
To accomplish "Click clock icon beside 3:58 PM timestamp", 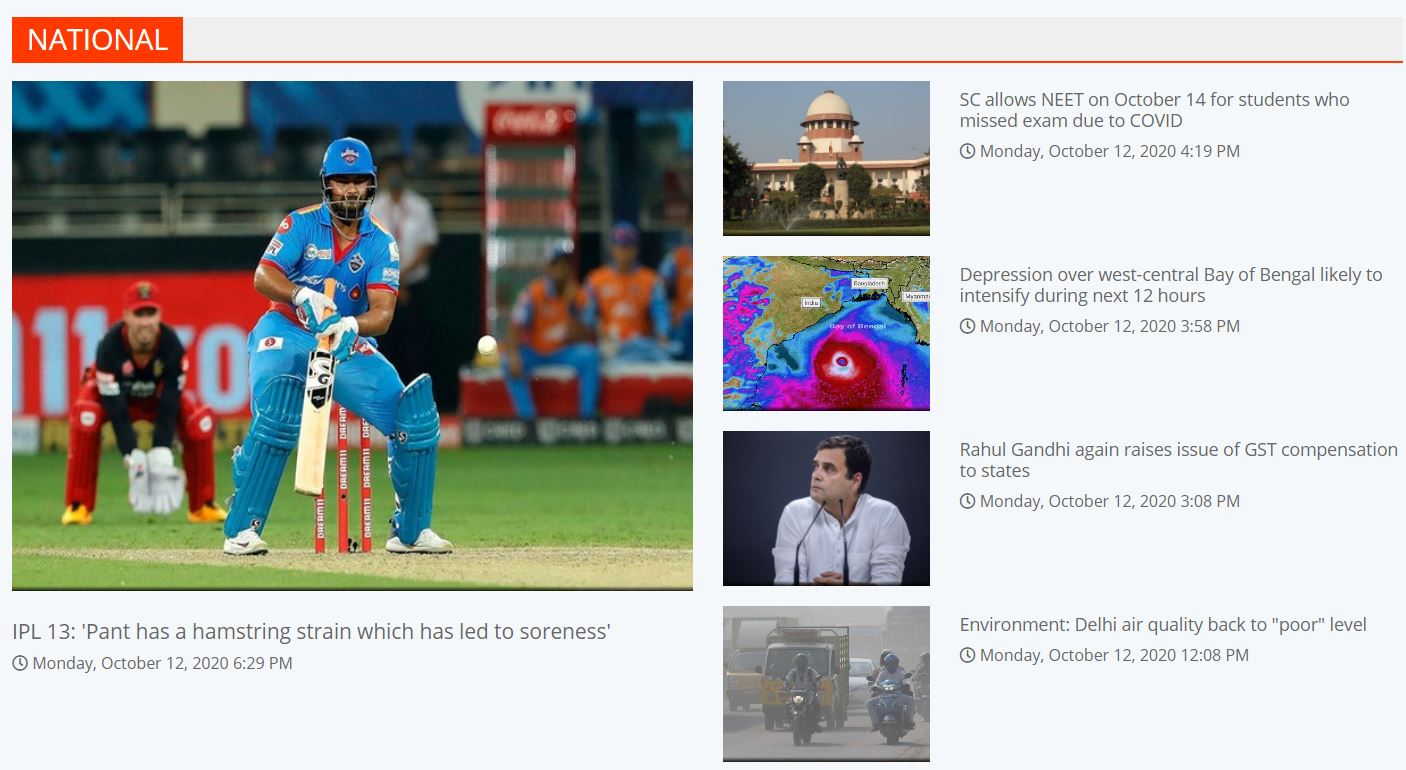I will 967,326.
